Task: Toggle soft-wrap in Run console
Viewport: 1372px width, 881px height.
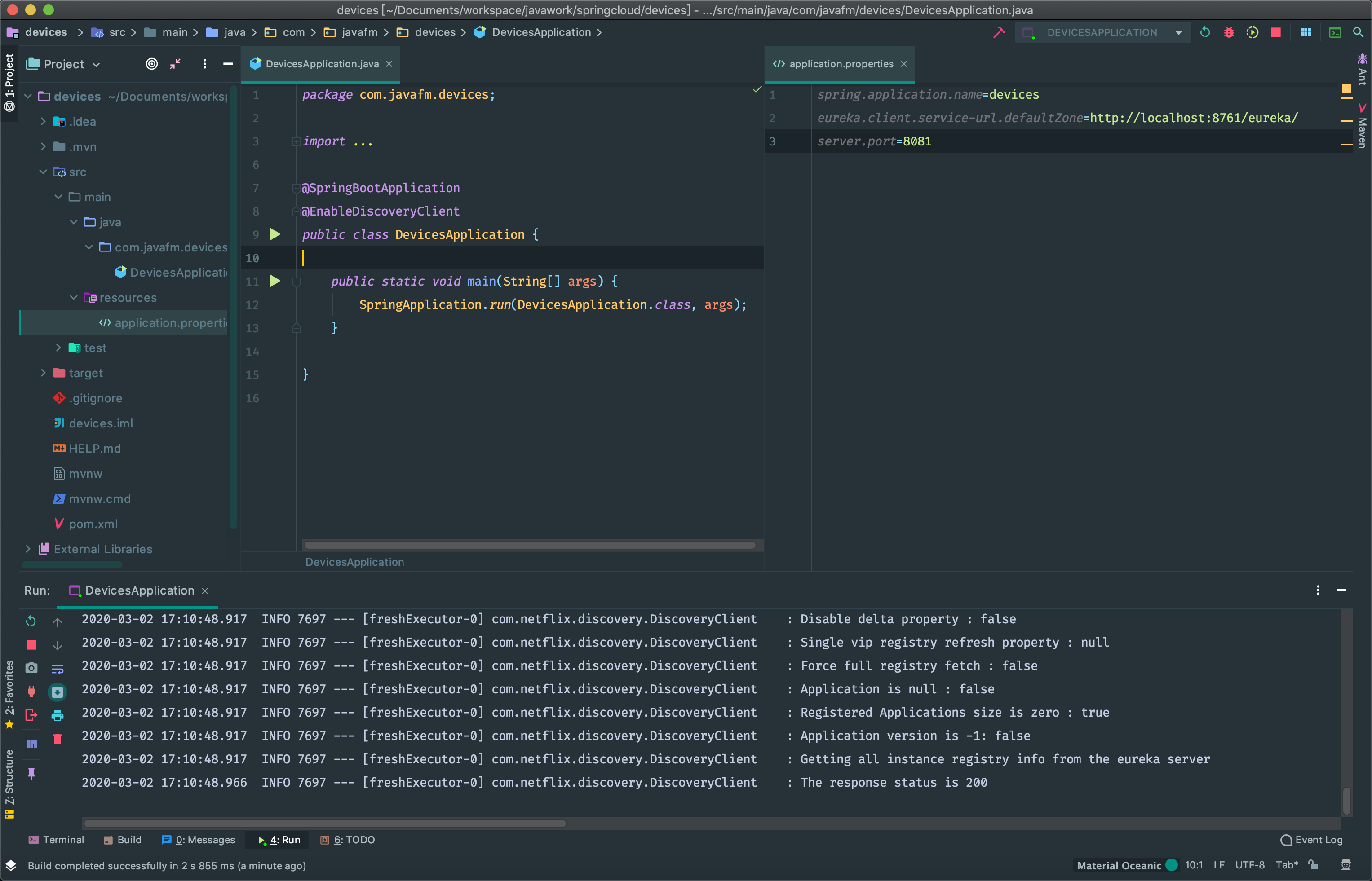Action: coord(57,669)
